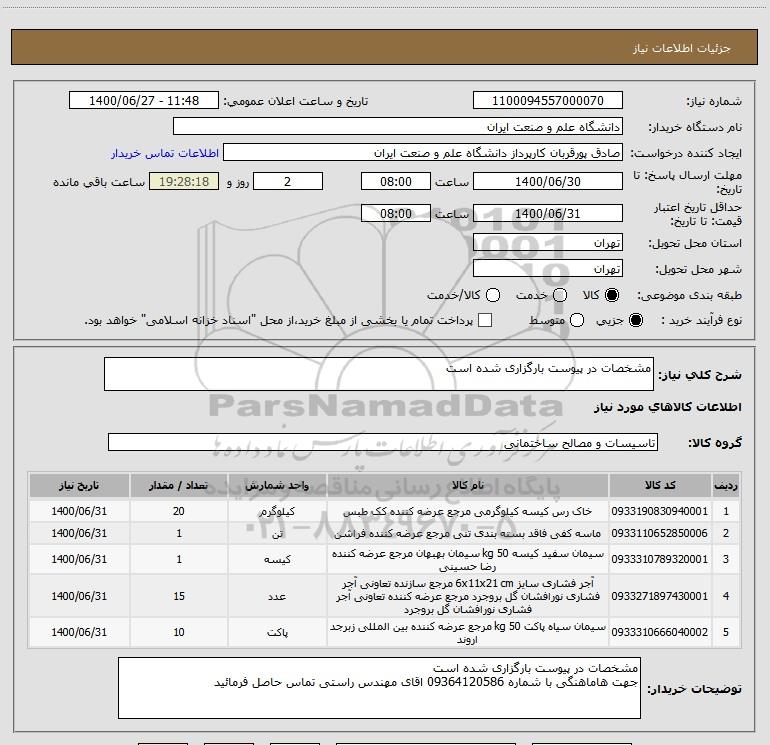Select product code 0933310666040002
Viewport: 770px width, 745px height.
pos(660,632)
